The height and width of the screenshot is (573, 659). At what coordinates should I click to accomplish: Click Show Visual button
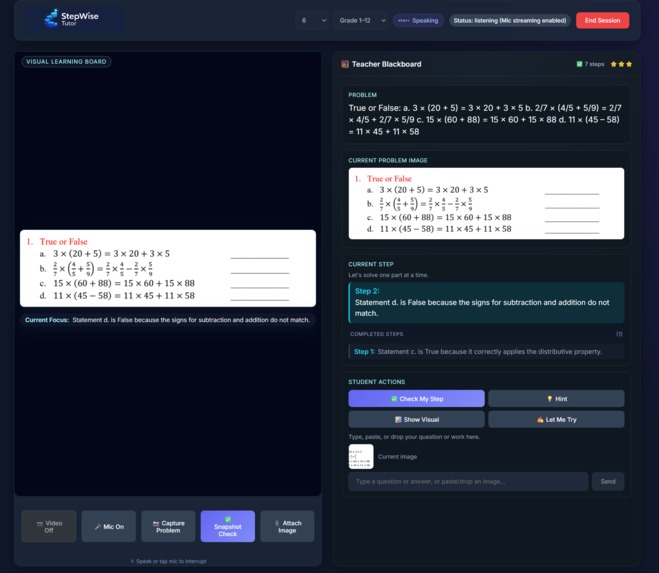point(416,420)
